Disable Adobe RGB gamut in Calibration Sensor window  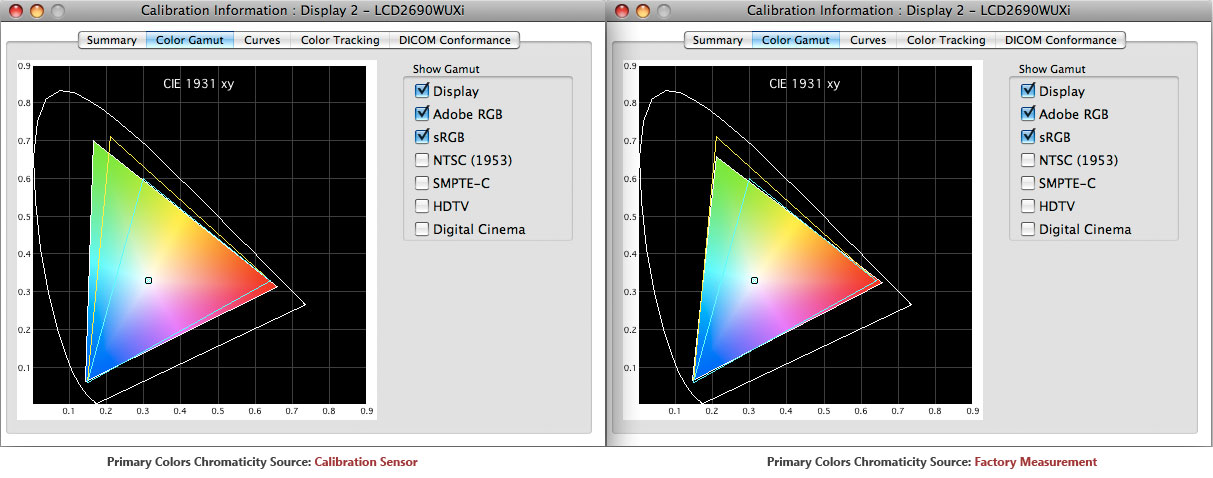[422, 114]
